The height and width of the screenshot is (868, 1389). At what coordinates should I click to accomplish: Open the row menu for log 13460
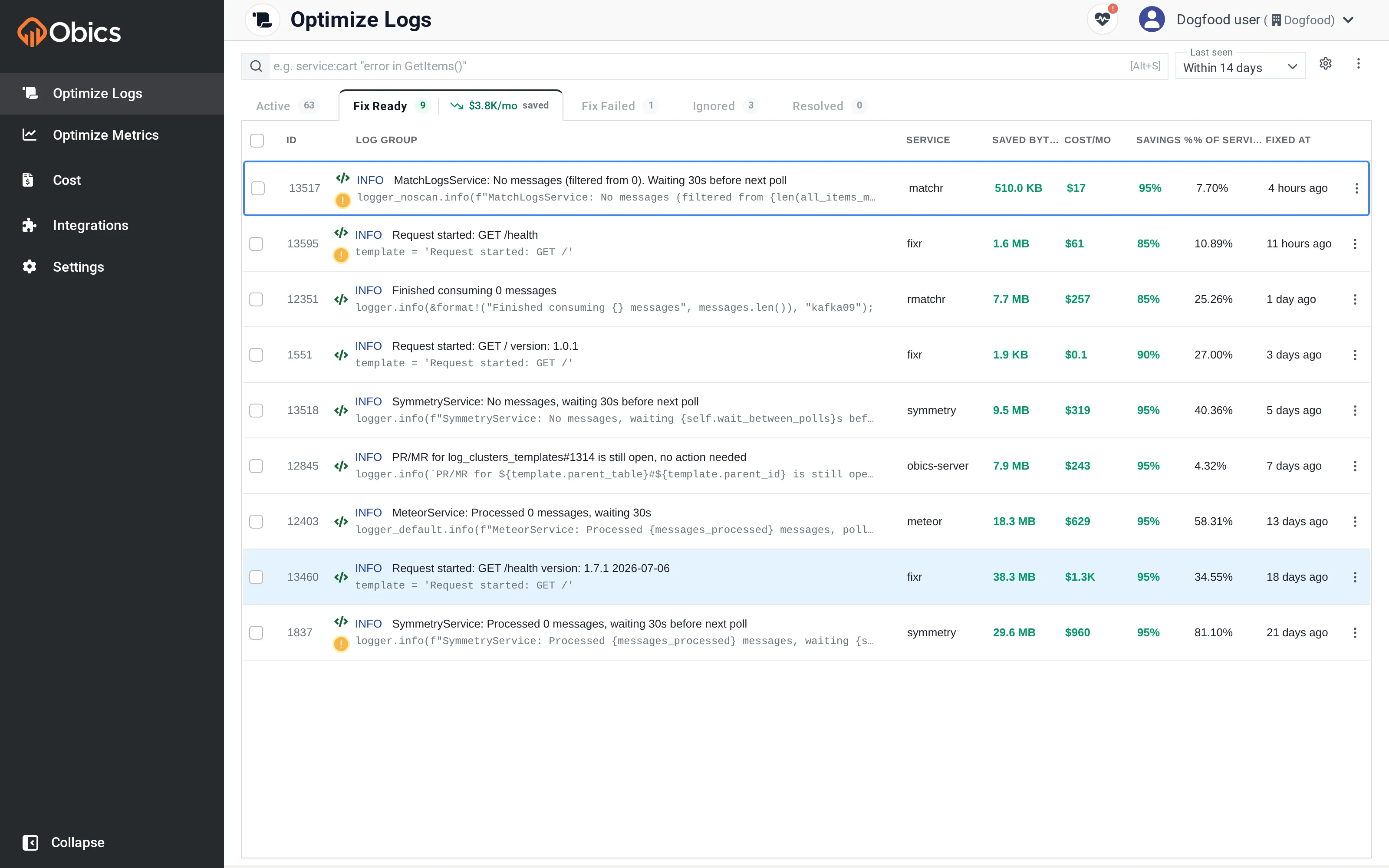click(1355, 577)
